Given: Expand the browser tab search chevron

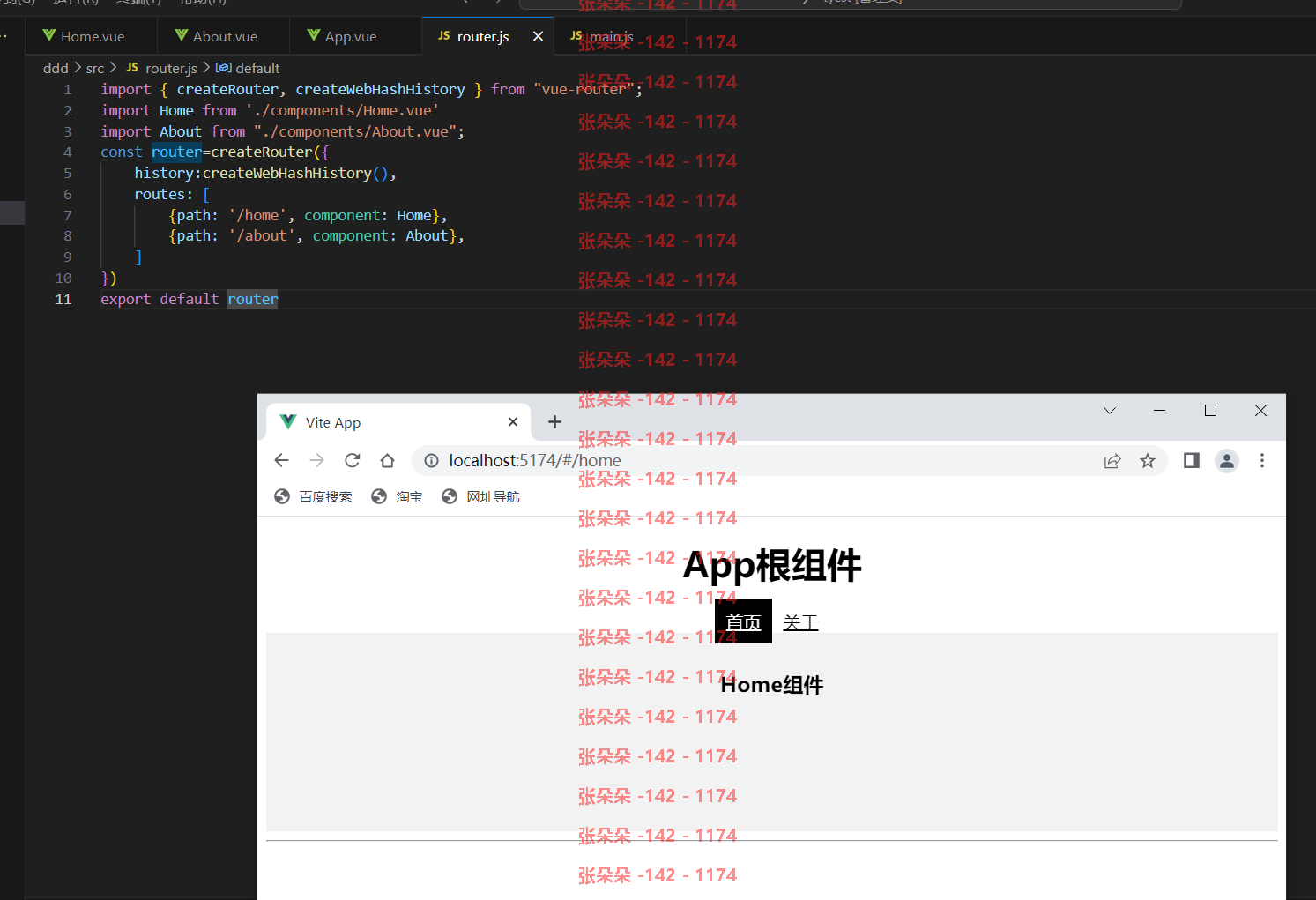Looking at the screenshot, I should tap(1110, 411).
